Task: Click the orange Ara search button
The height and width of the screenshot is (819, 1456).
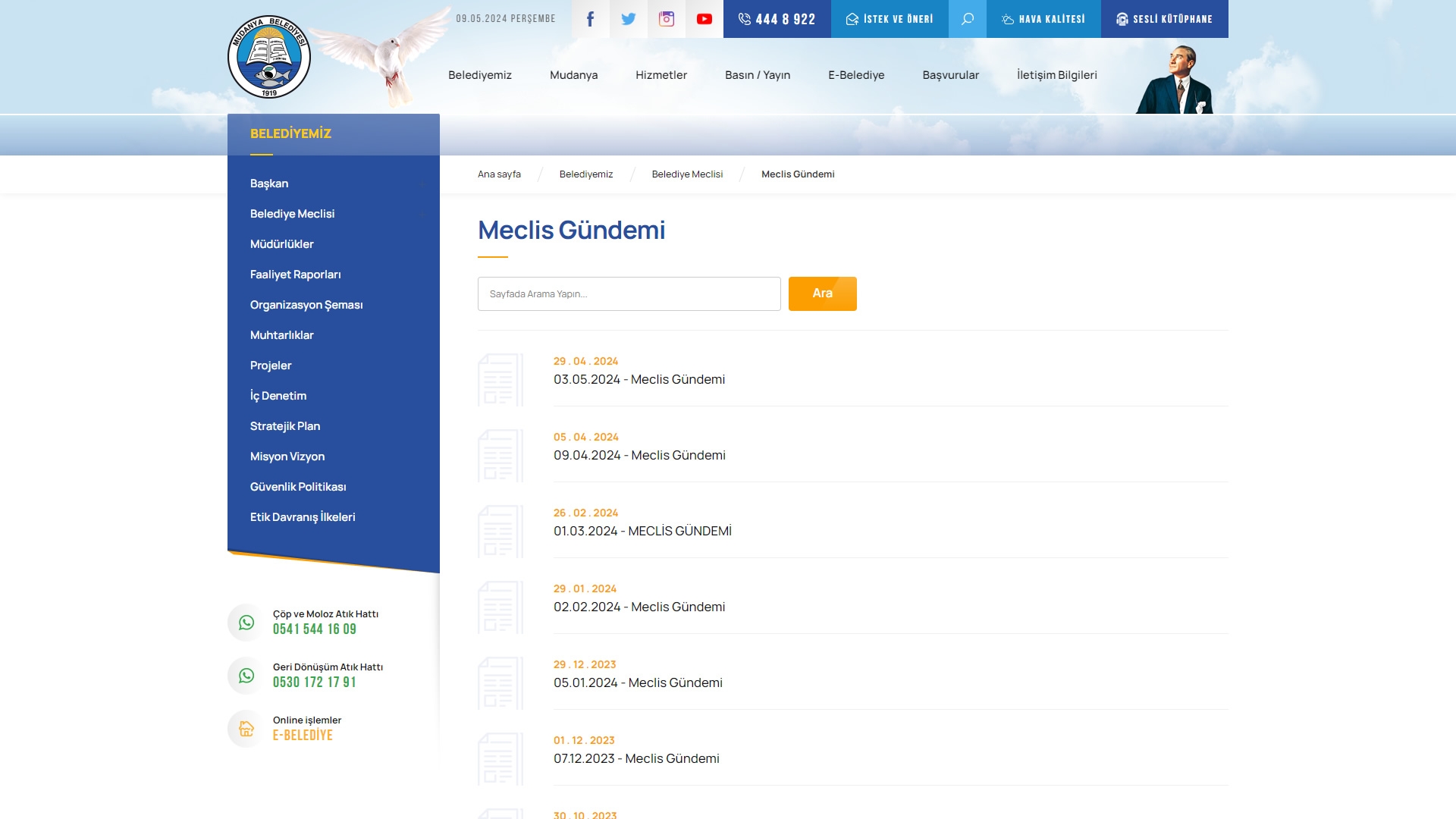Action: [x=823, y=293]
